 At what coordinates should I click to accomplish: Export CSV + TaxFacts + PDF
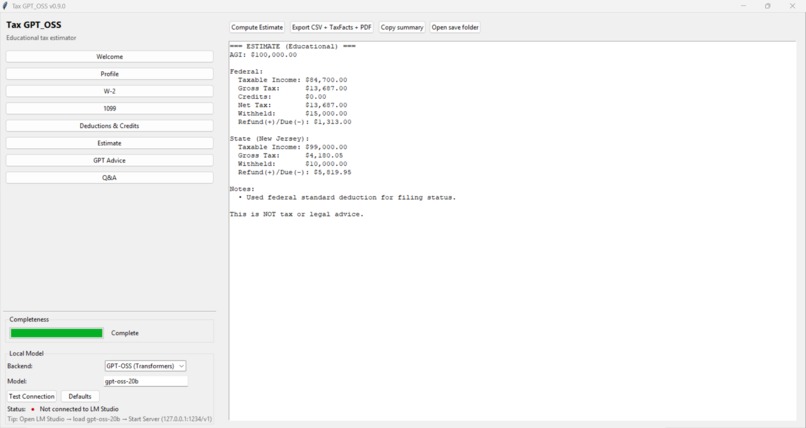point(332,27)
